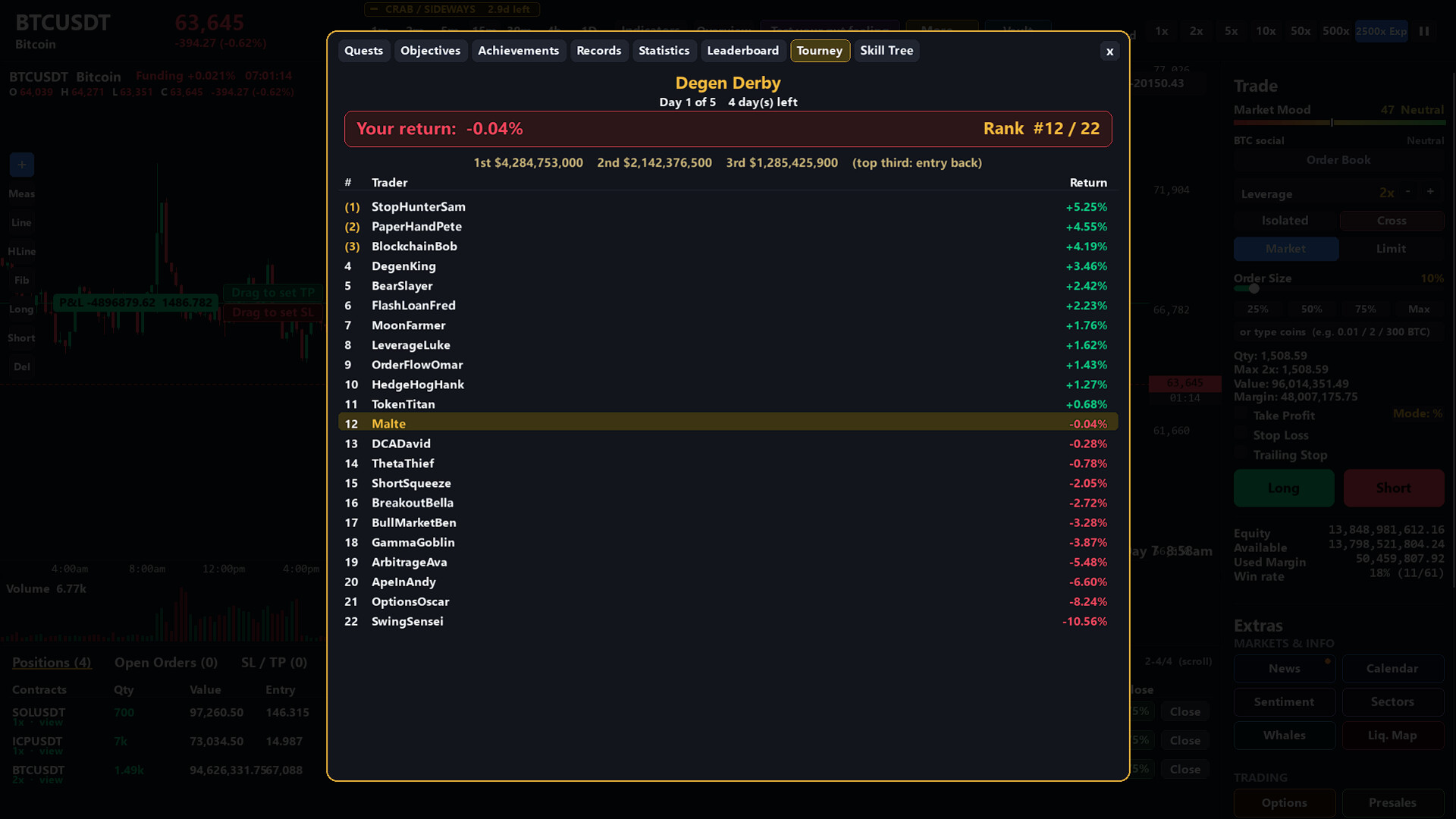Screen dimensions: 1456x819
Task: Set simulation speed to 2x
Action: [x=1197, y=31]
